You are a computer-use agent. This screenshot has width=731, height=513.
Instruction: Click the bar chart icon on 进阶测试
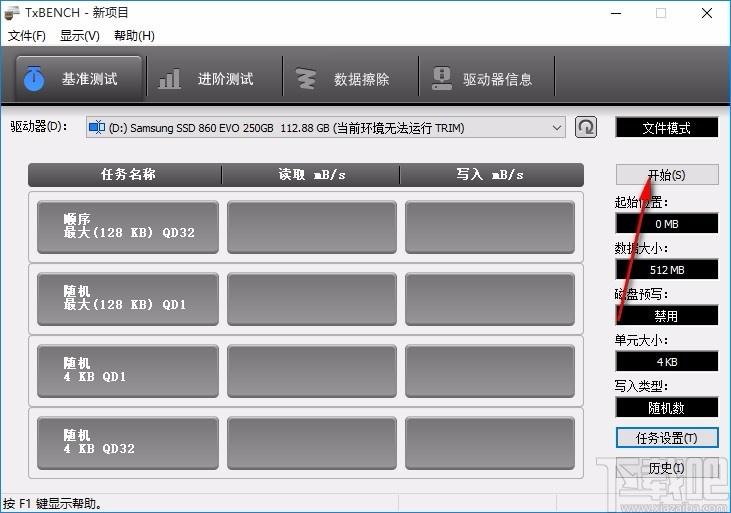coord(169,78)
